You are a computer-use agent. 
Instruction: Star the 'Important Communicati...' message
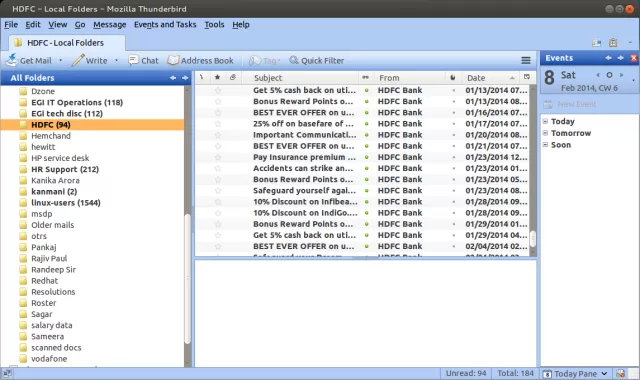pos(218,135)
